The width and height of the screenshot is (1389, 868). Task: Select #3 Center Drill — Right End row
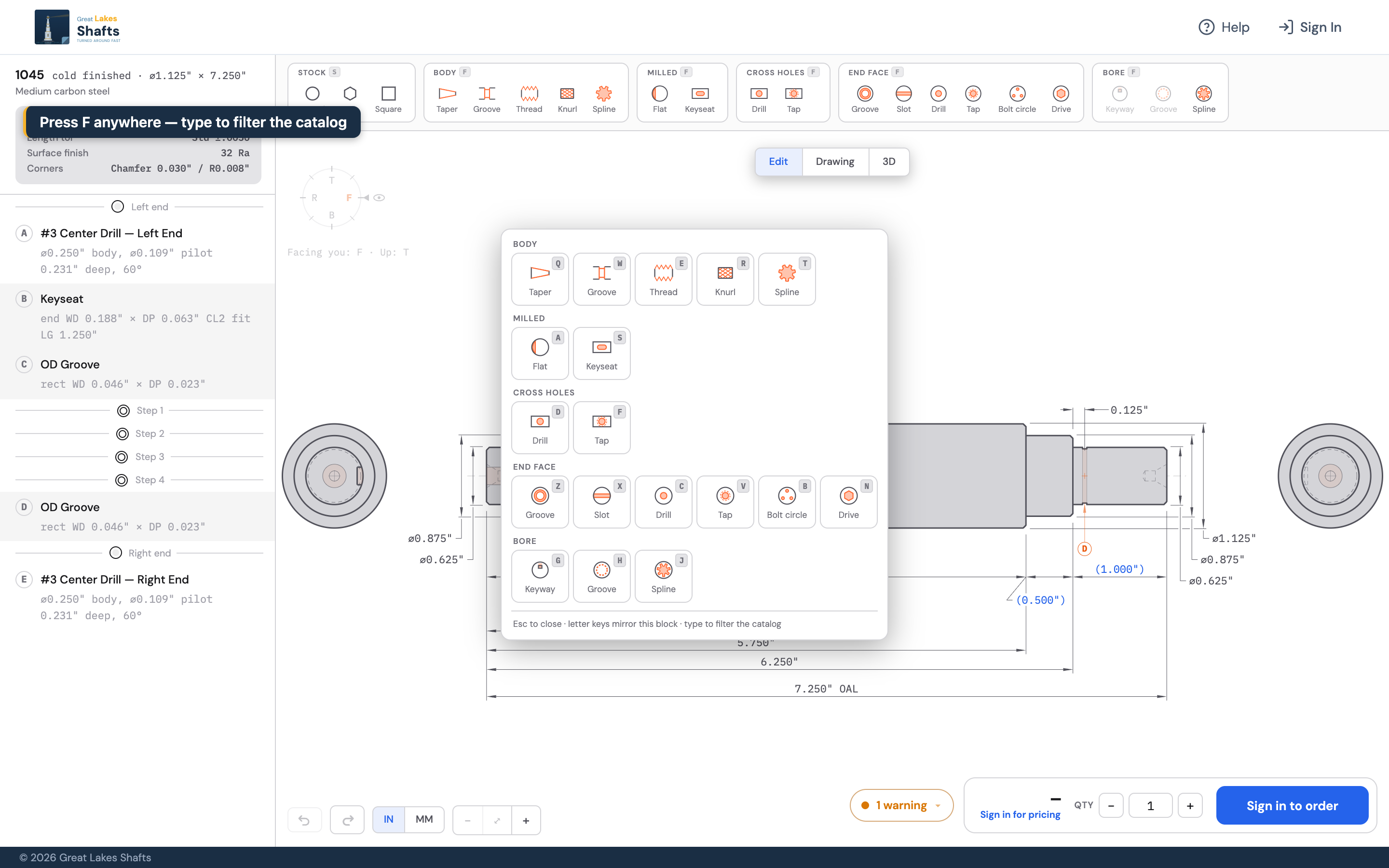[x=138, y=597]
